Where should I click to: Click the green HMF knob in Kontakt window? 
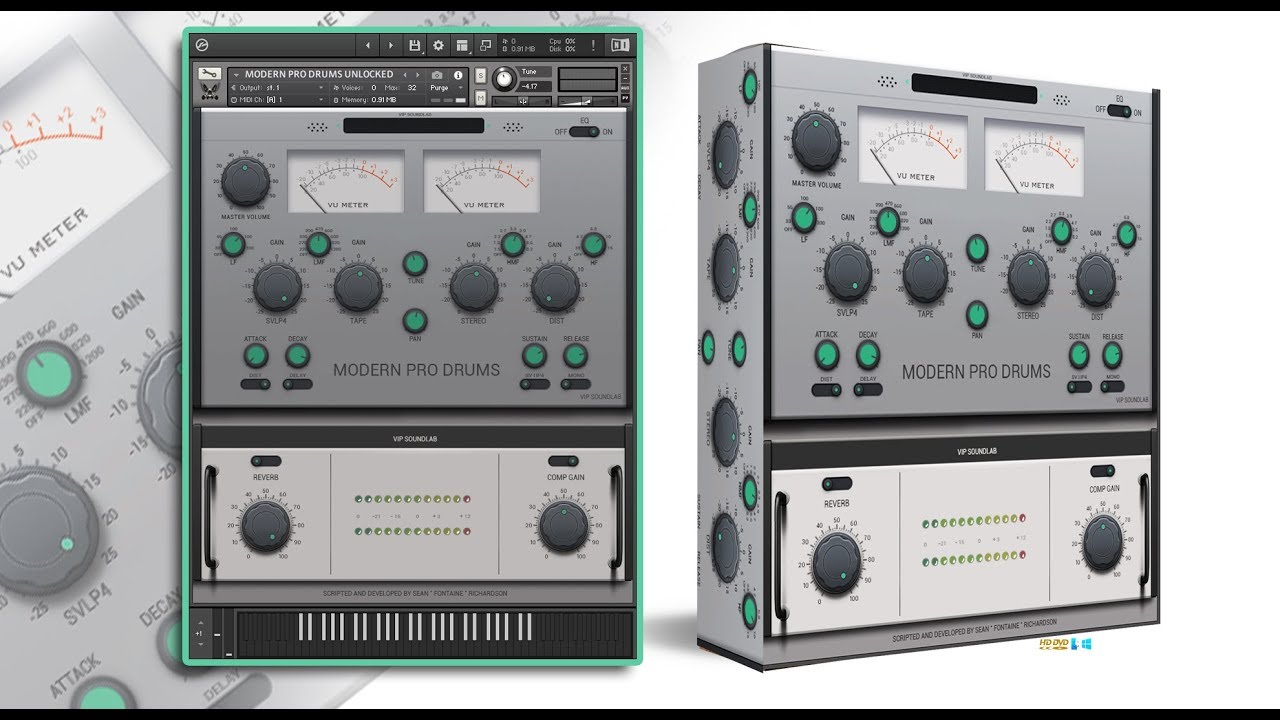tap(513, 244)
